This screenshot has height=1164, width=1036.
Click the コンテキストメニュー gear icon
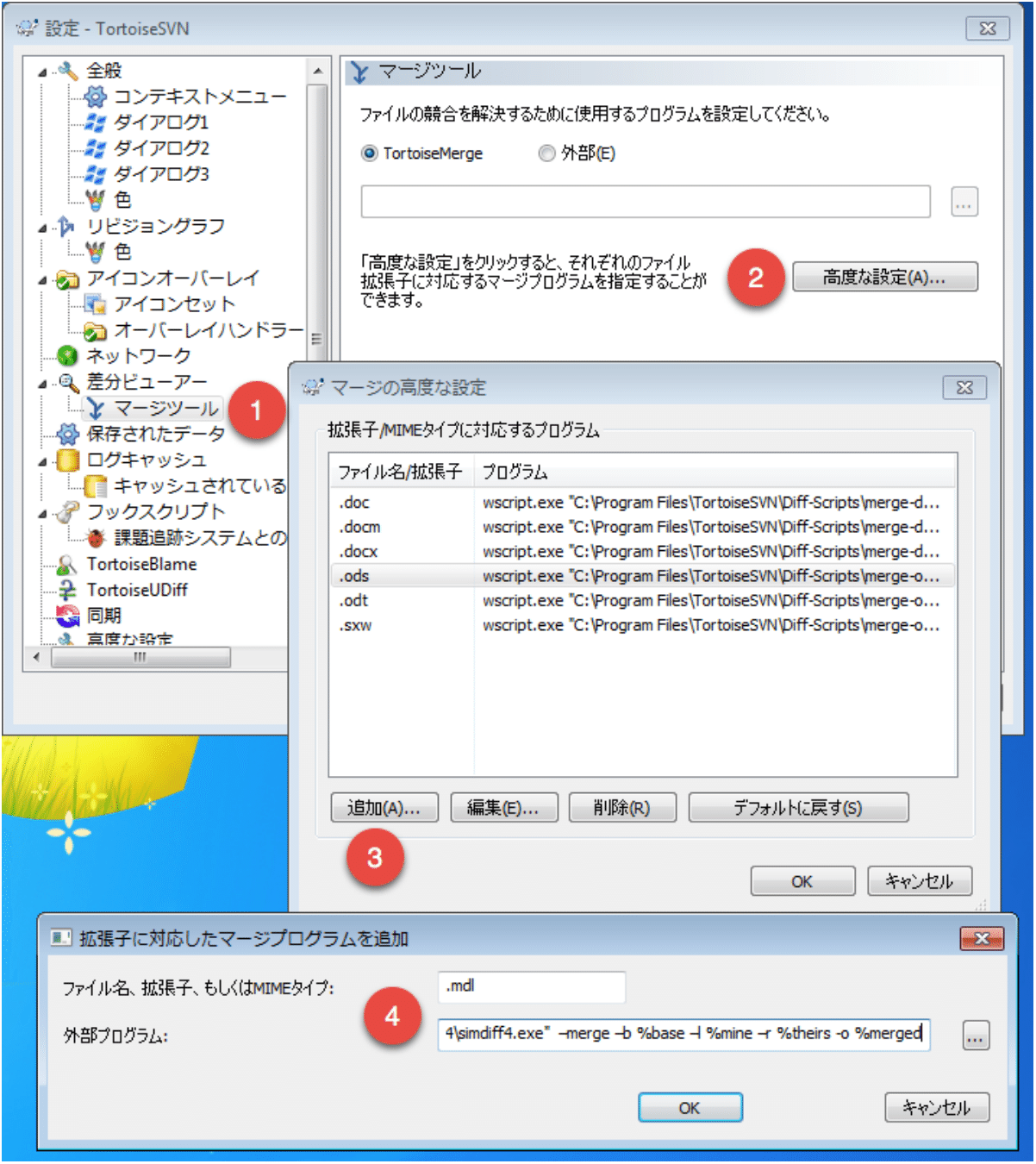coord(95,97)
